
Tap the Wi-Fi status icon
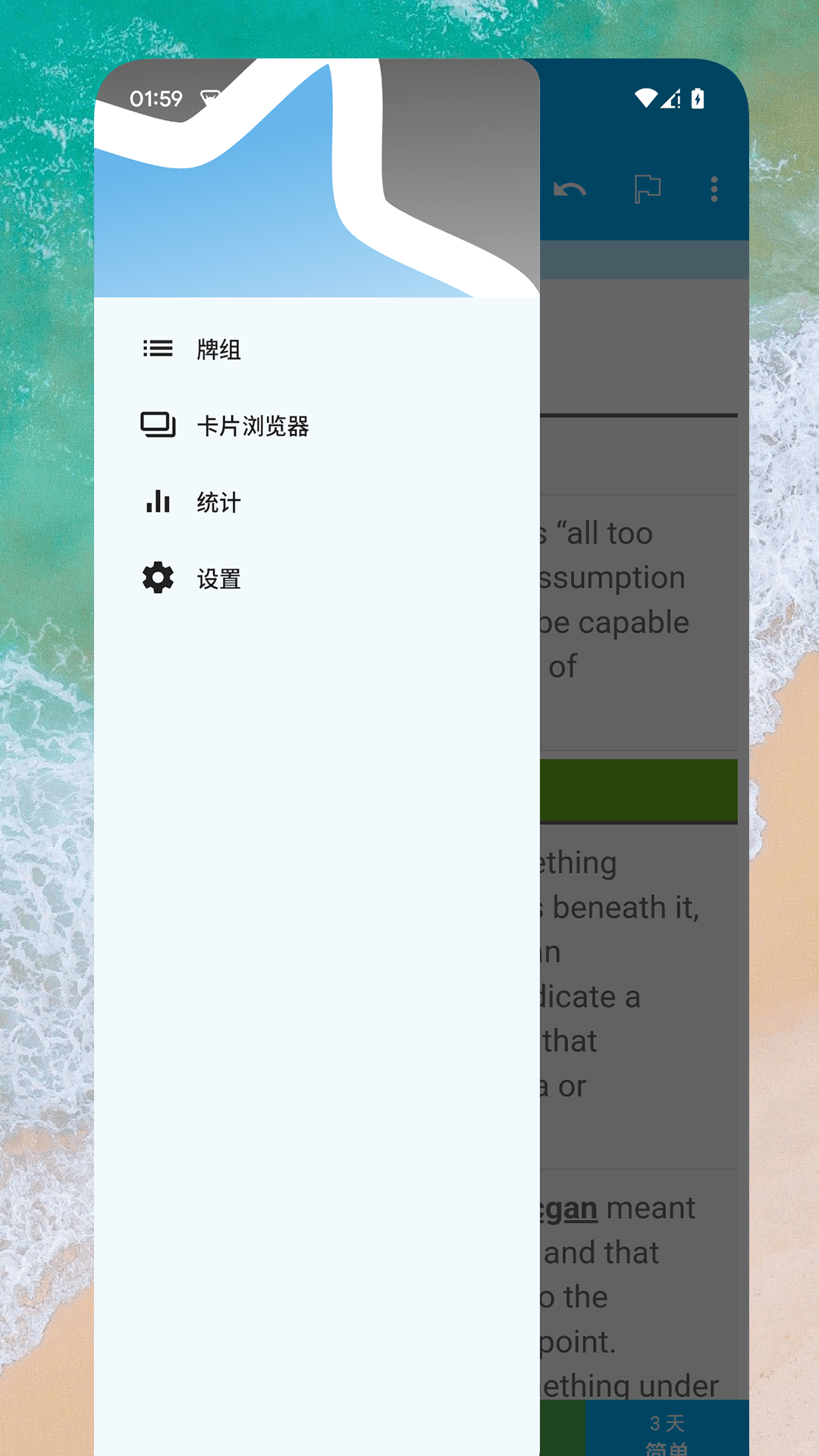click(x=646, y=99)
